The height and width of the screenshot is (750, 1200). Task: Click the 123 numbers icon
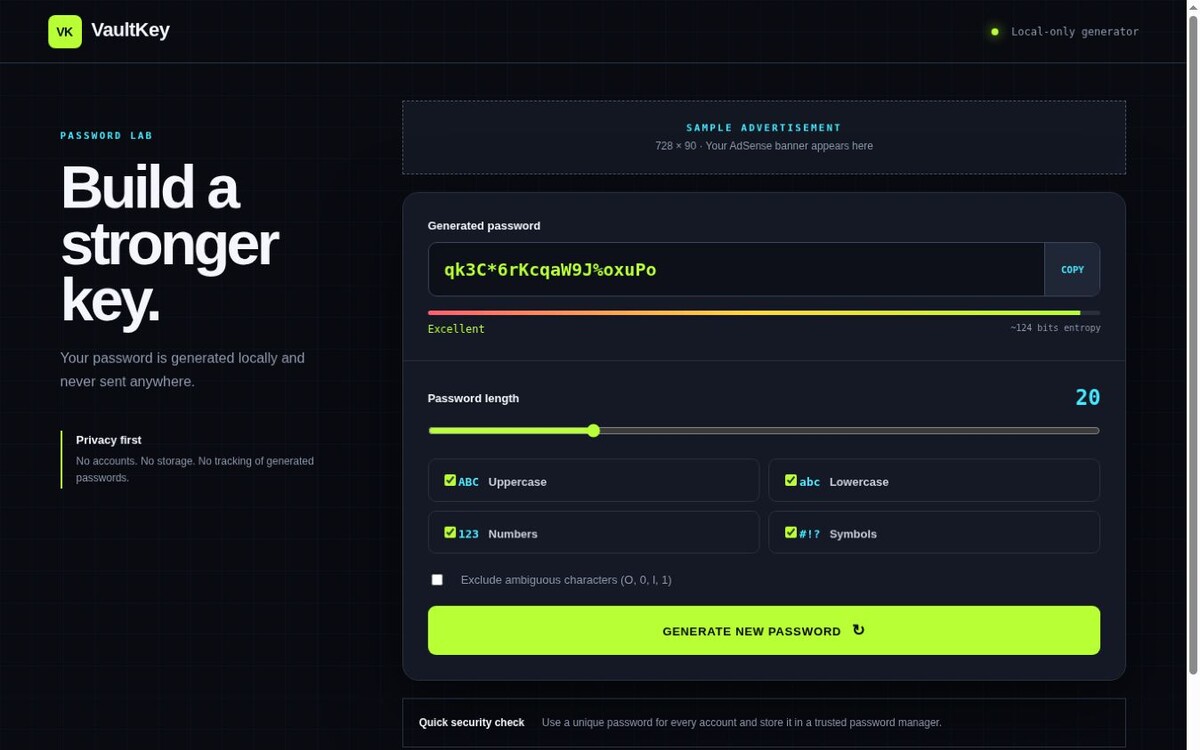tap(469, 534)
